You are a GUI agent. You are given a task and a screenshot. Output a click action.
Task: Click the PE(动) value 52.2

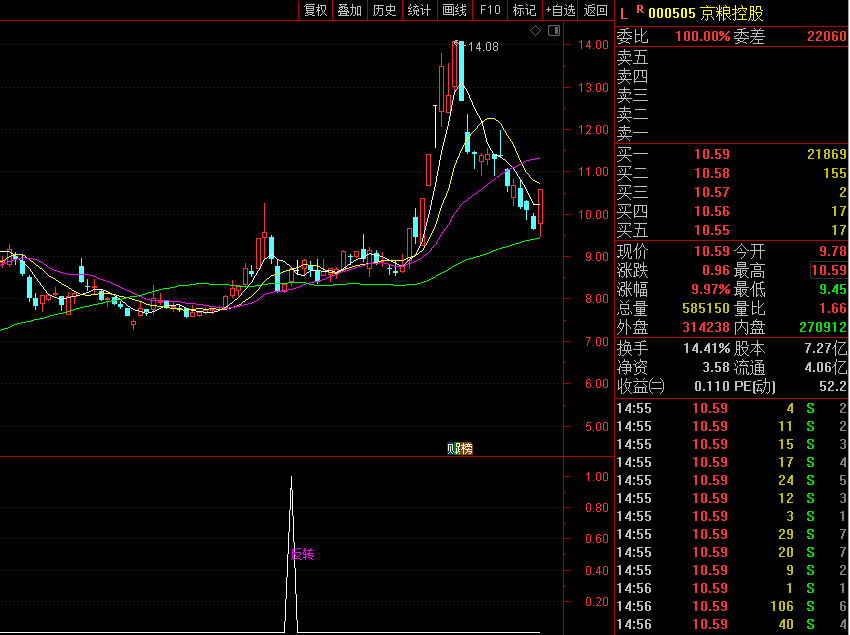point(833,387)
